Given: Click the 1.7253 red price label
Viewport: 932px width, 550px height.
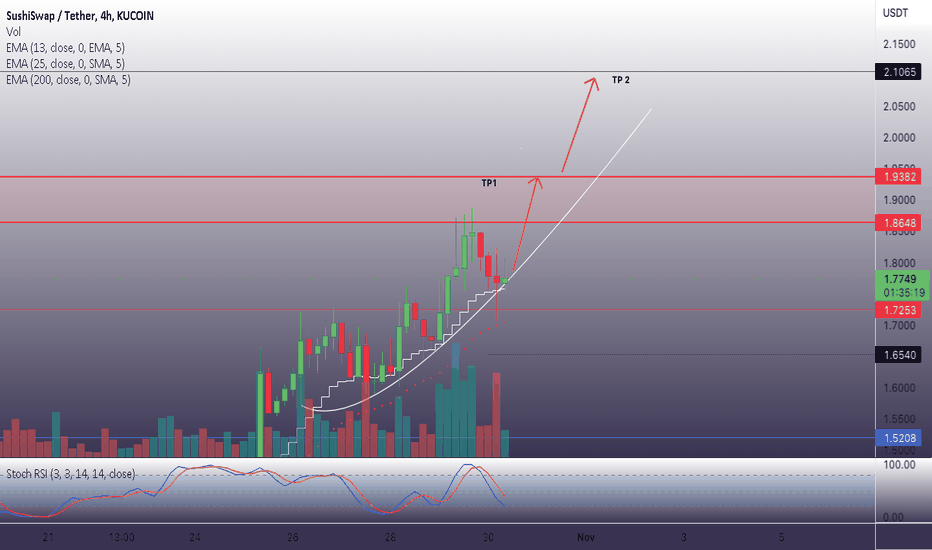Looking at the screenshot, I should coord(898,310).
